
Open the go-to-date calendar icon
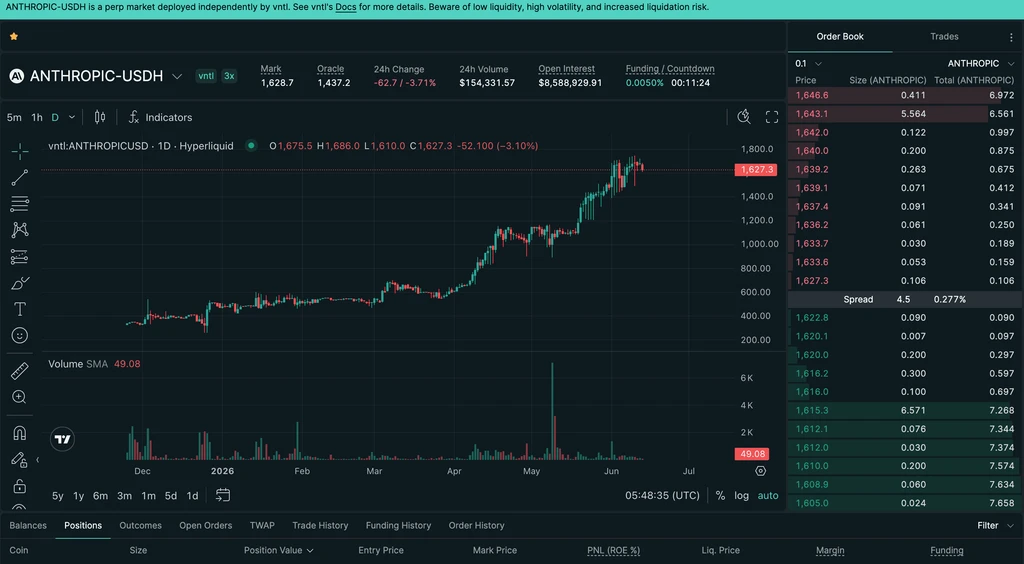click(223, 495)
